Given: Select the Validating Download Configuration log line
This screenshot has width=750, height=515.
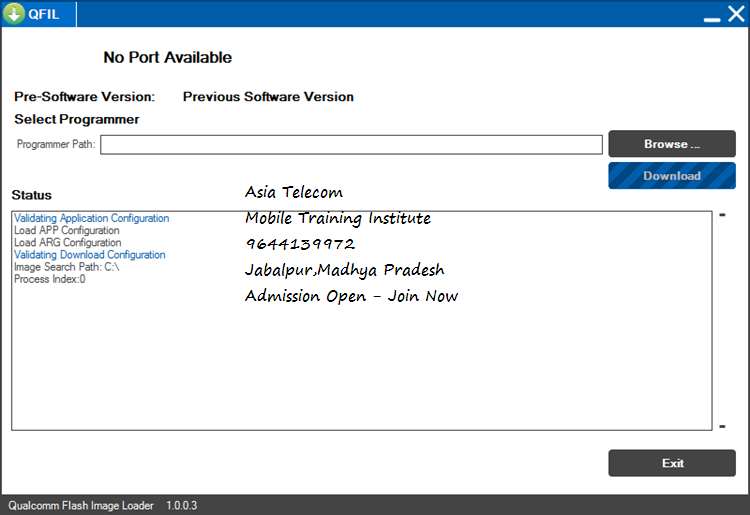Looking at the screenshot, I should click(x=89, y=255).
